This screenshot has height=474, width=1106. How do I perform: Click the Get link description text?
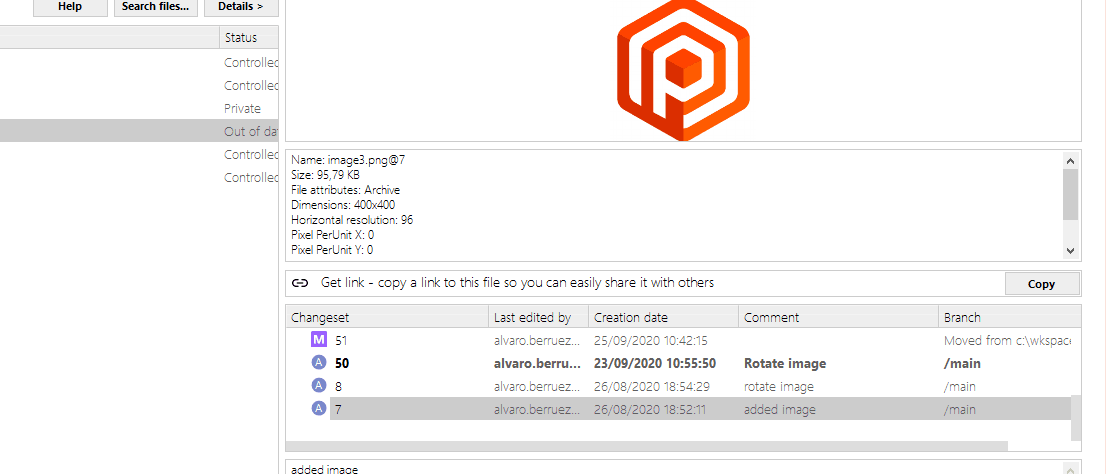click(517, 283)
